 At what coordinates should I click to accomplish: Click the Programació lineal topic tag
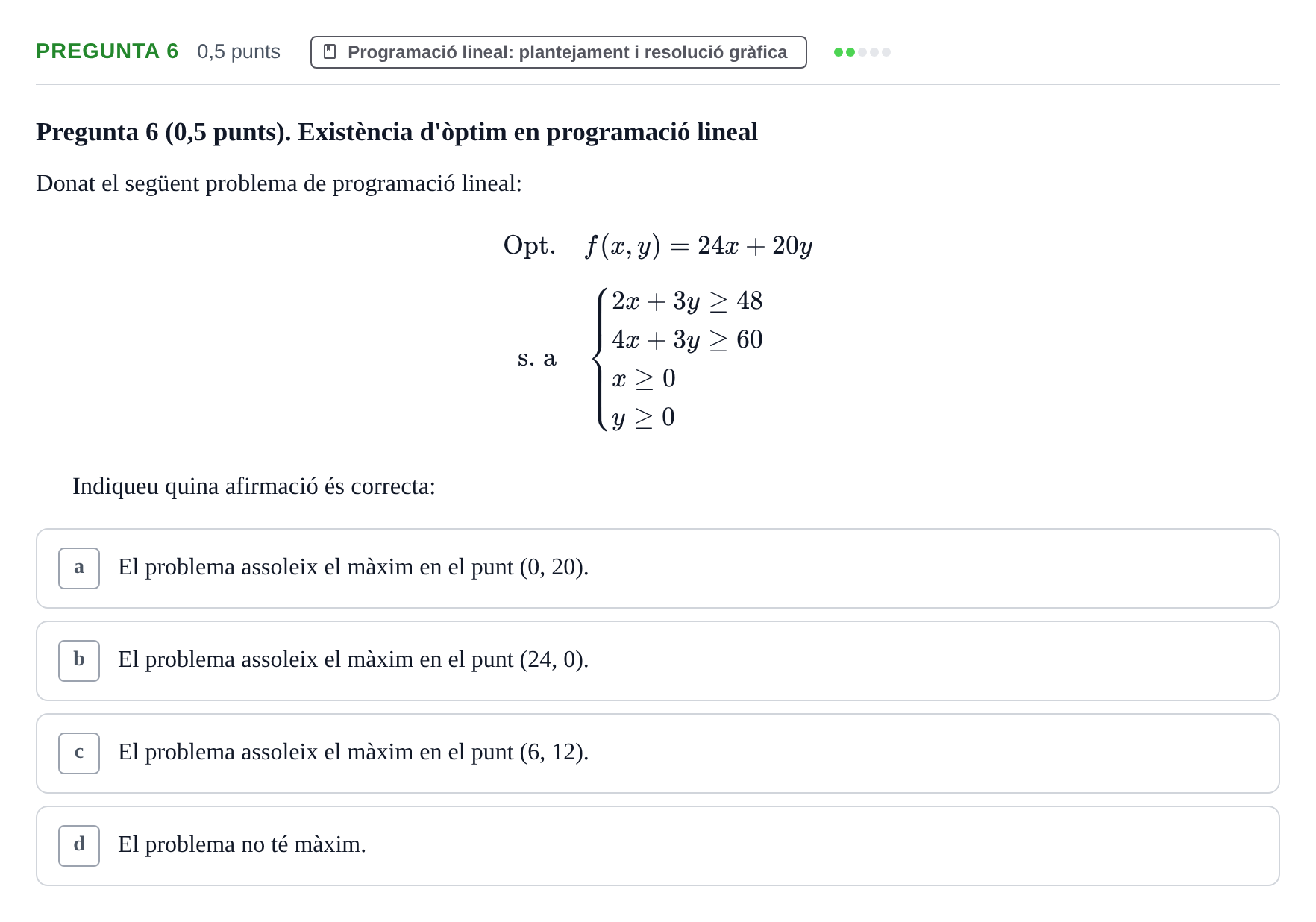coord(559,52)
